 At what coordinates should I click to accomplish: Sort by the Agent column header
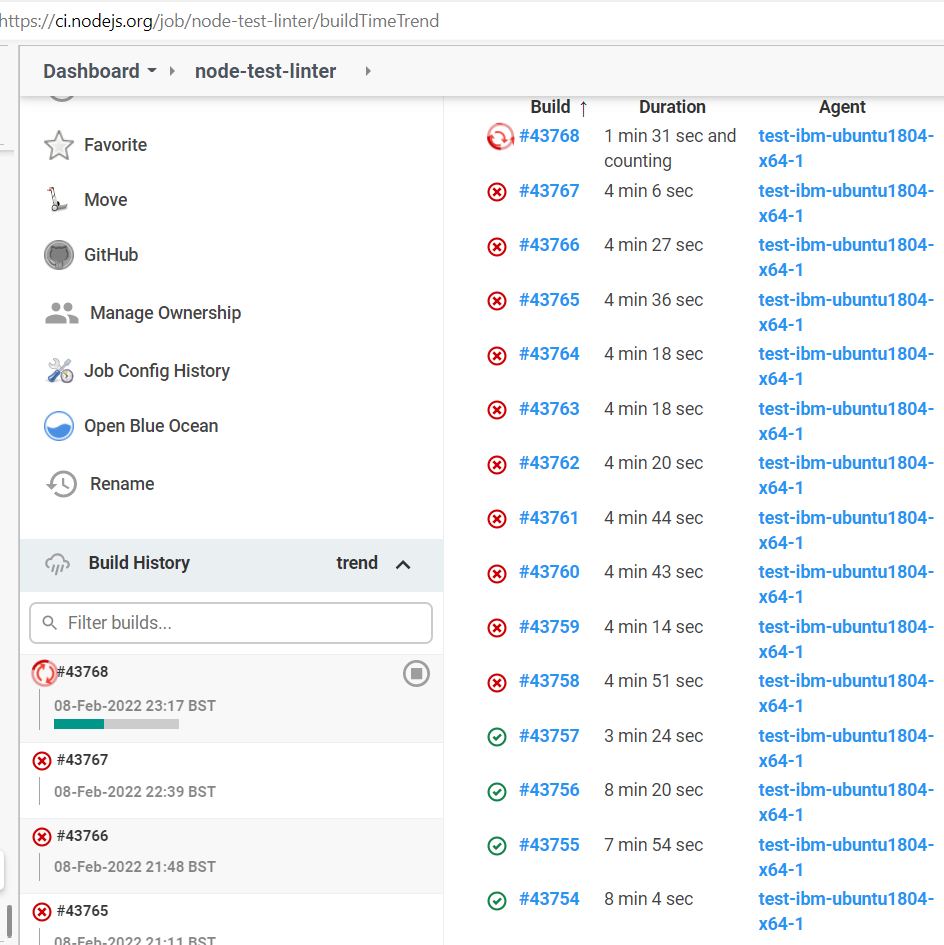click(842, 107)
